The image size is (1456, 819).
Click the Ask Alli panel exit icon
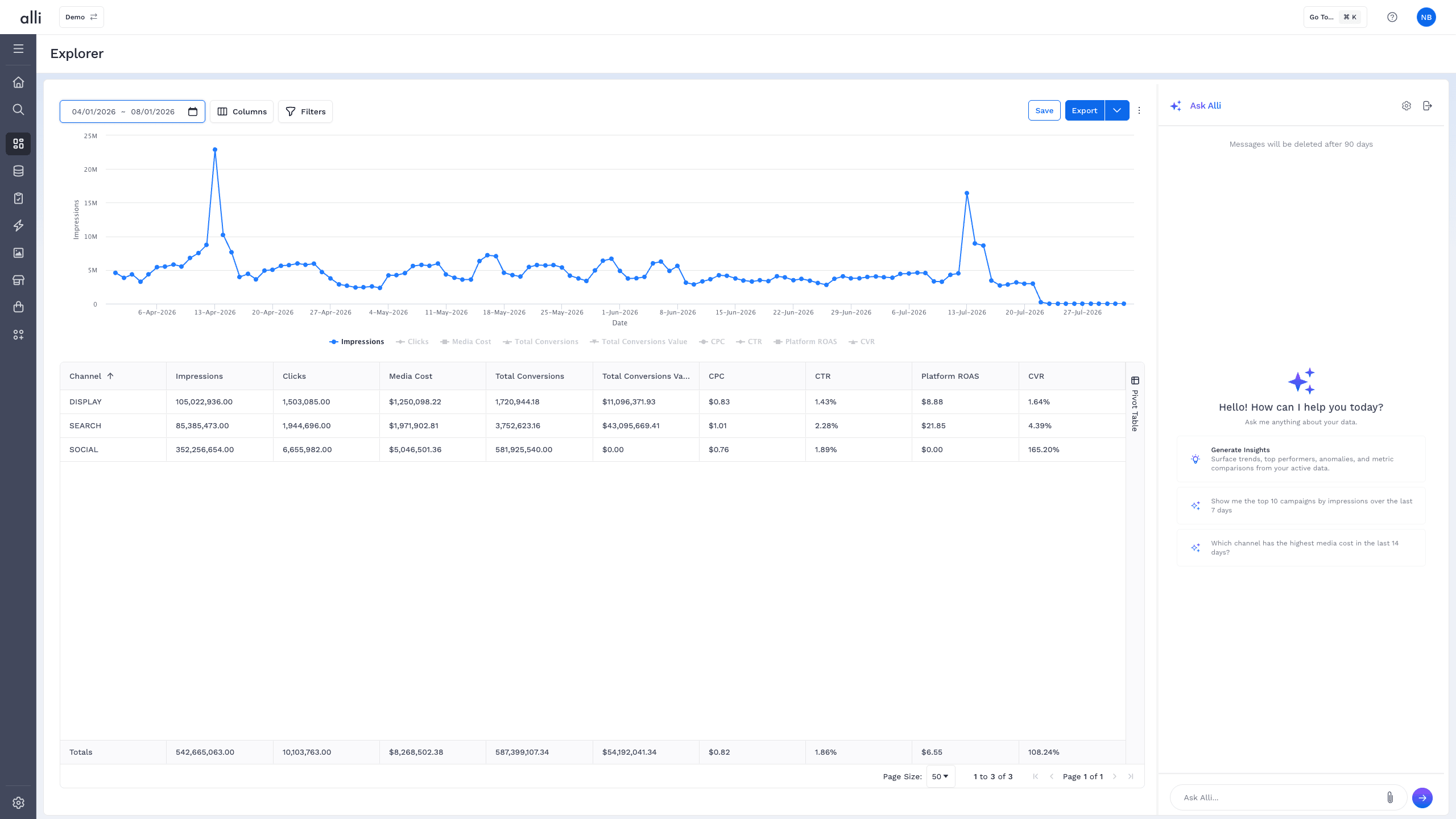1428,106
